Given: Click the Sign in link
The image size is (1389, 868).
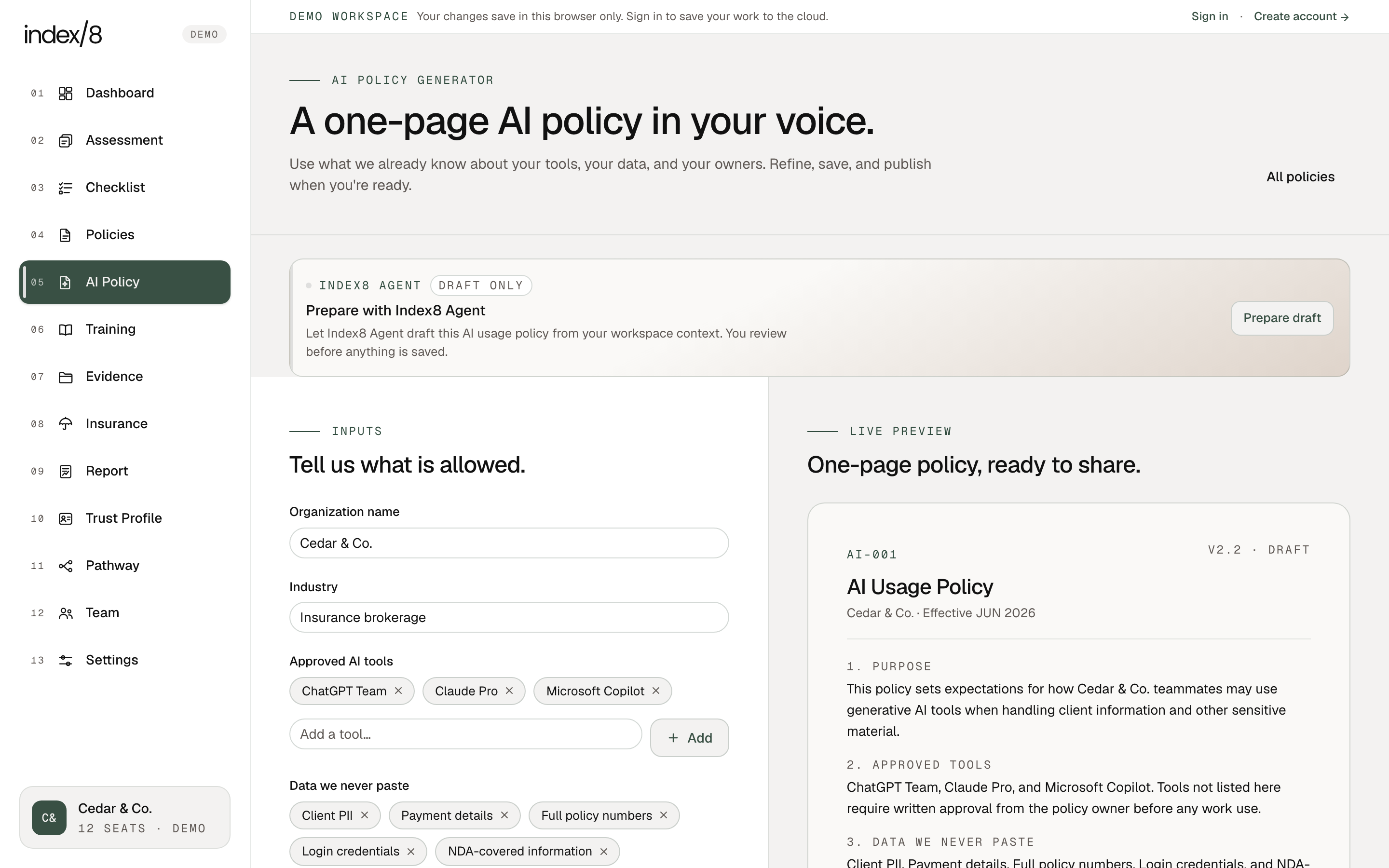Looking at the screenshot, I should click(x=1210, y=17).
